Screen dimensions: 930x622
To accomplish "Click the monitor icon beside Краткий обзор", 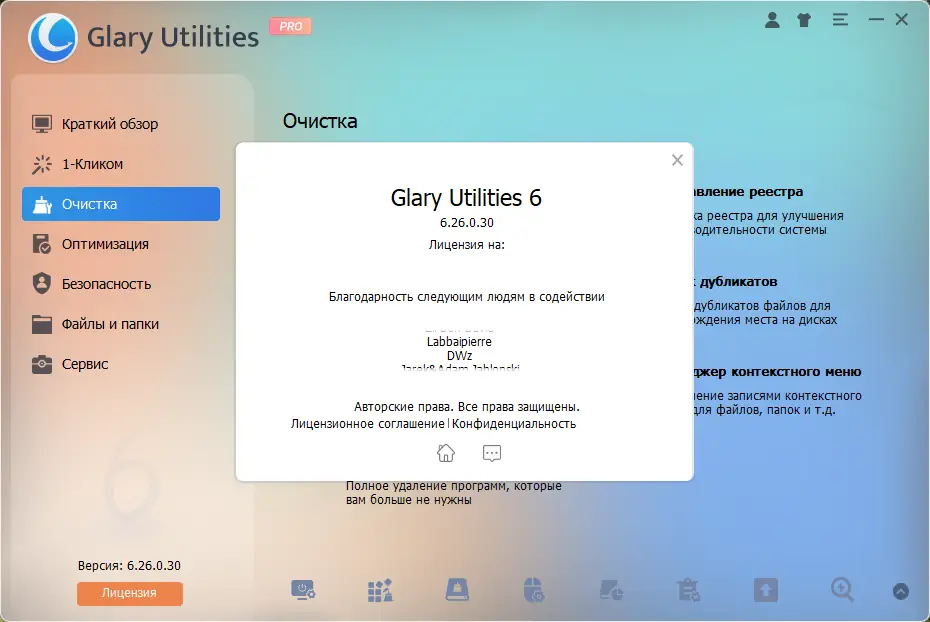I will tap(42, 124).
